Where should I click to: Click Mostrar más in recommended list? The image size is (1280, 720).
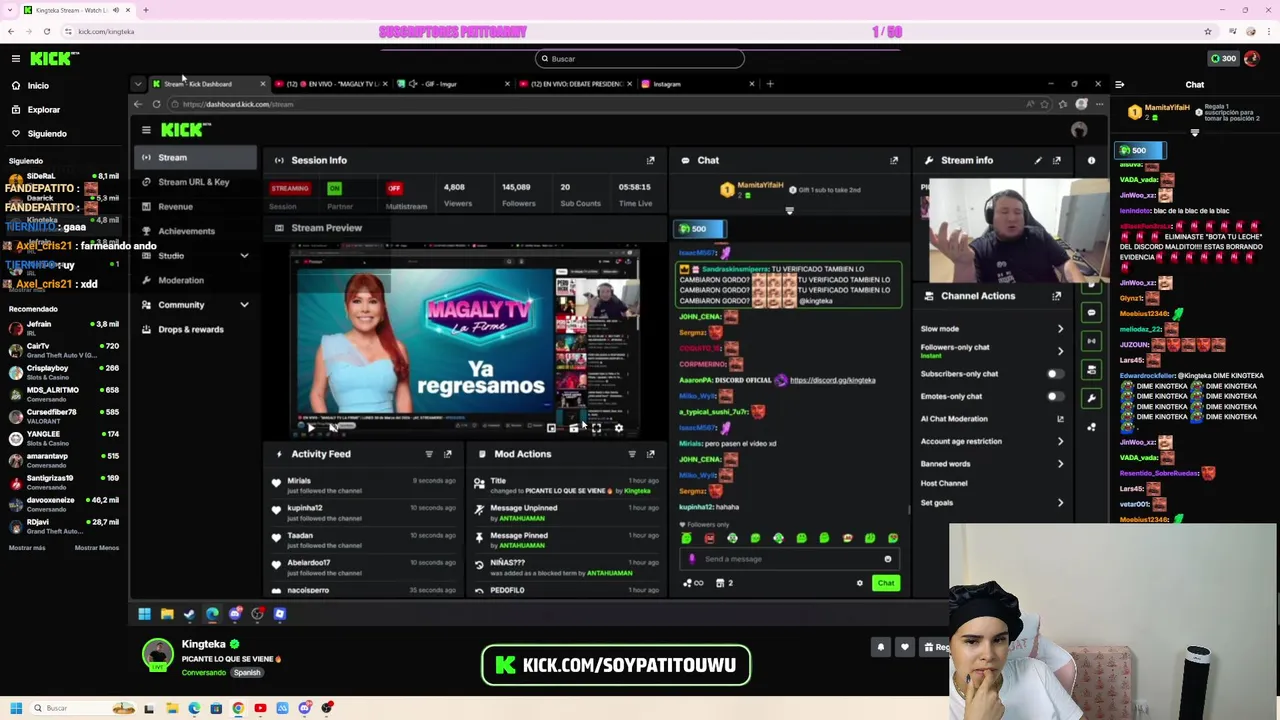pyautogui.click(x=27, y=548)
